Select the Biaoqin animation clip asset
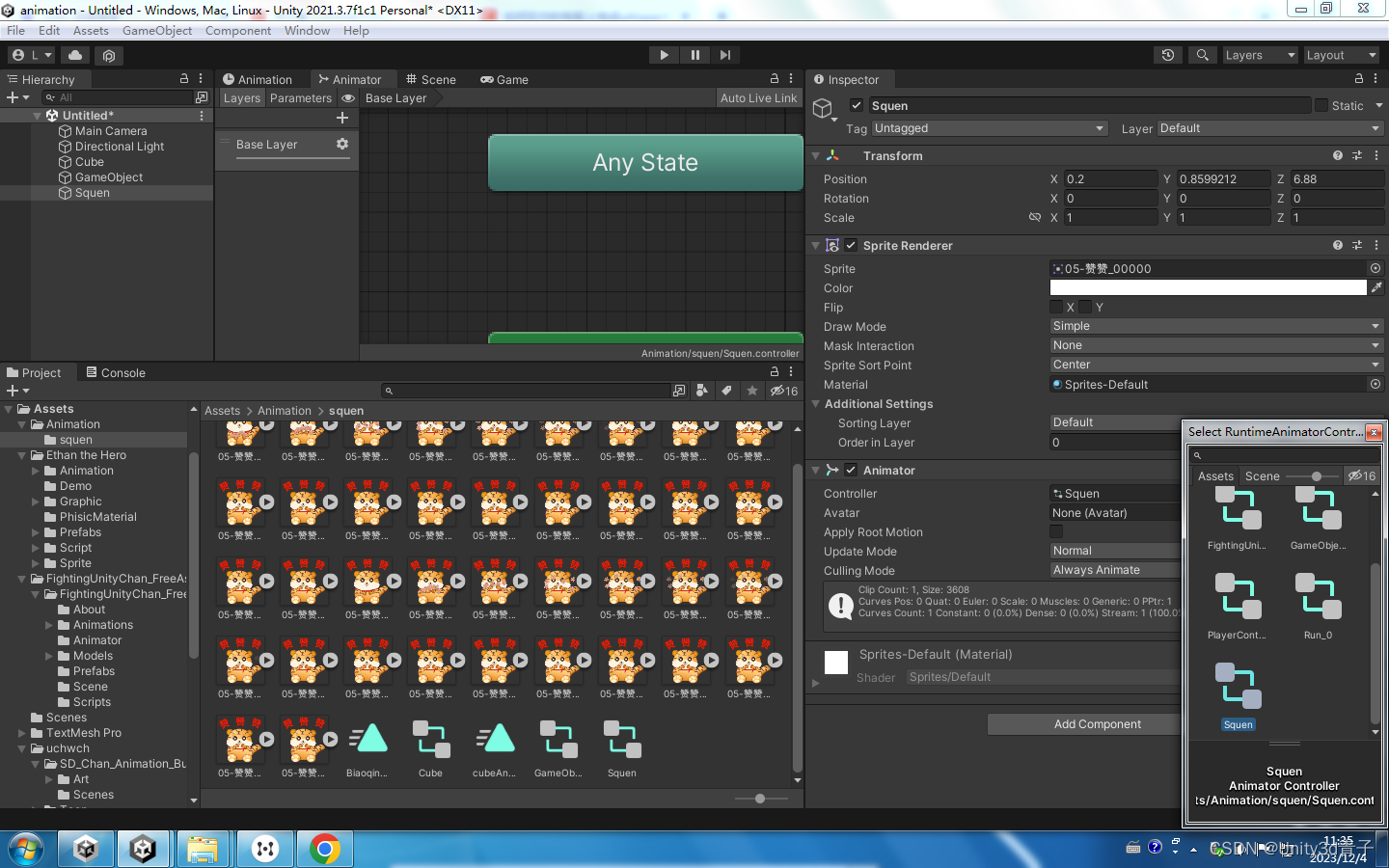 point(368,747)
